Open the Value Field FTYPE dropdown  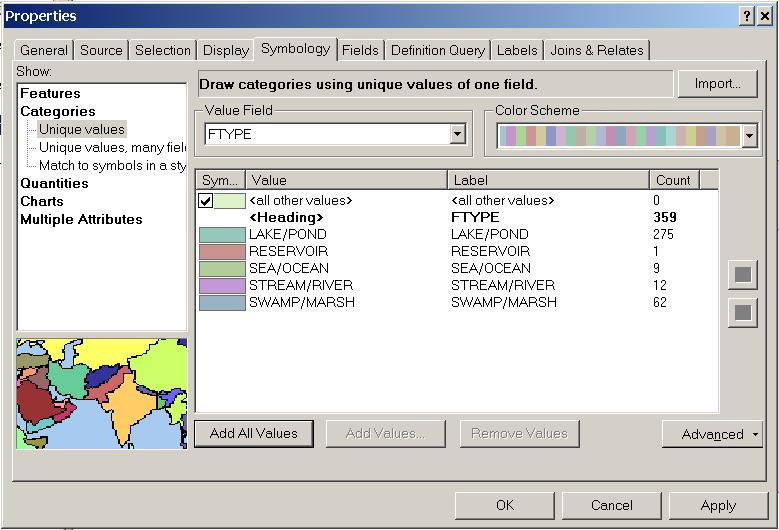[x=458, y=134]
